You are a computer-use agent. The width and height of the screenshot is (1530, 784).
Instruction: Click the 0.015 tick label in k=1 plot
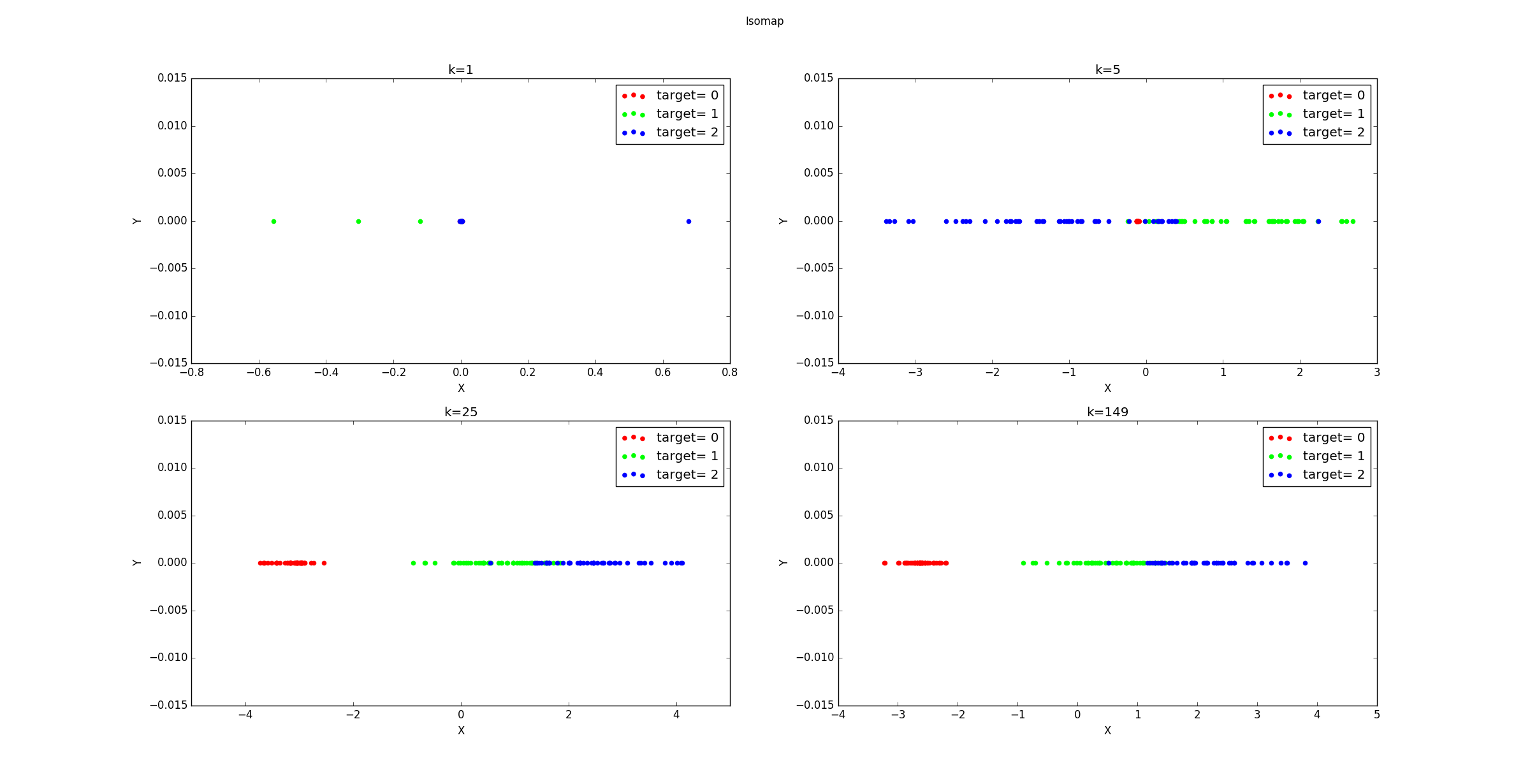(x=173, y=78)
